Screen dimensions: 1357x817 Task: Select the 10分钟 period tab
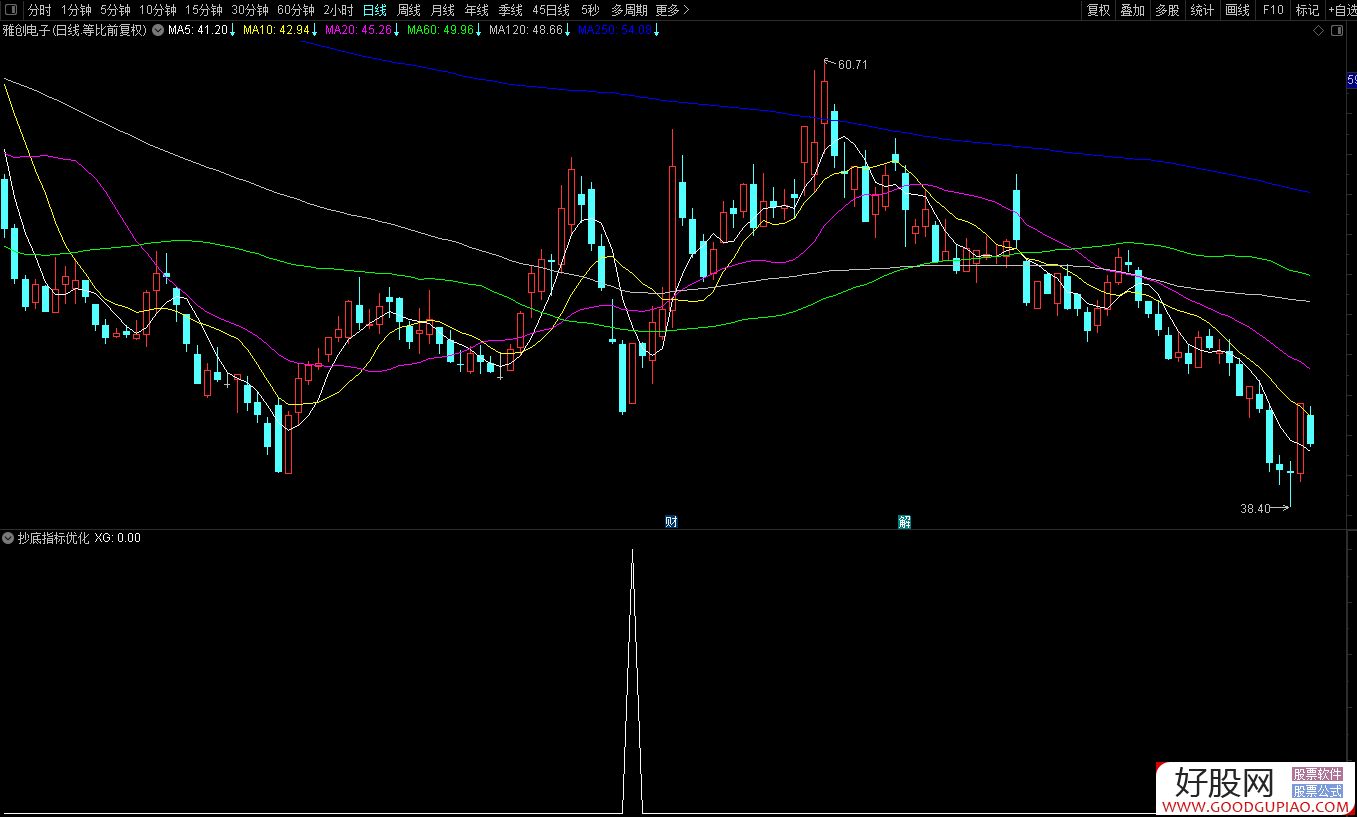[158, 10]
